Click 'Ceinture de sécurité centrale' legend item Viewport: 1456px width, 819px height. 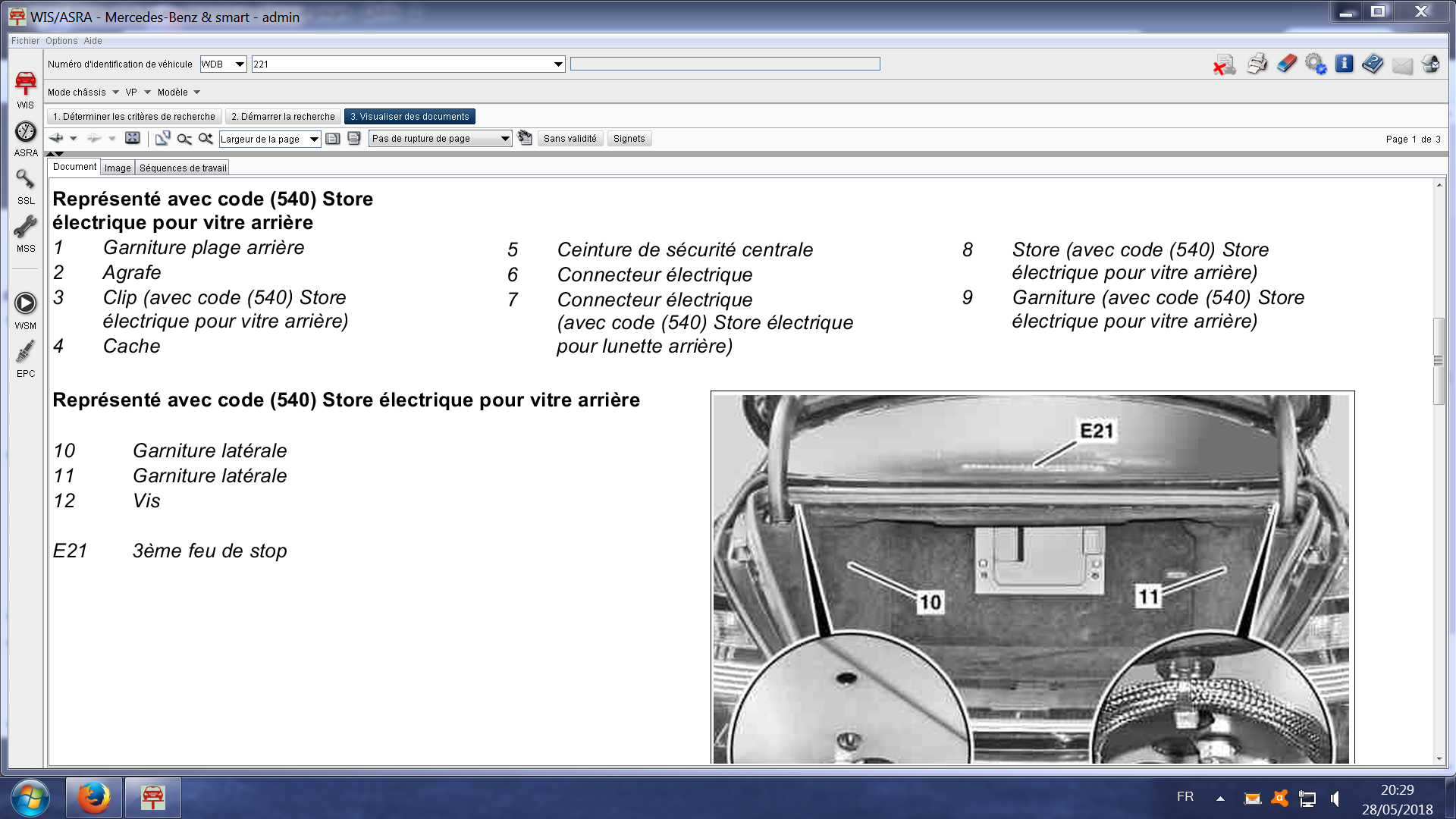coord(685,250)
